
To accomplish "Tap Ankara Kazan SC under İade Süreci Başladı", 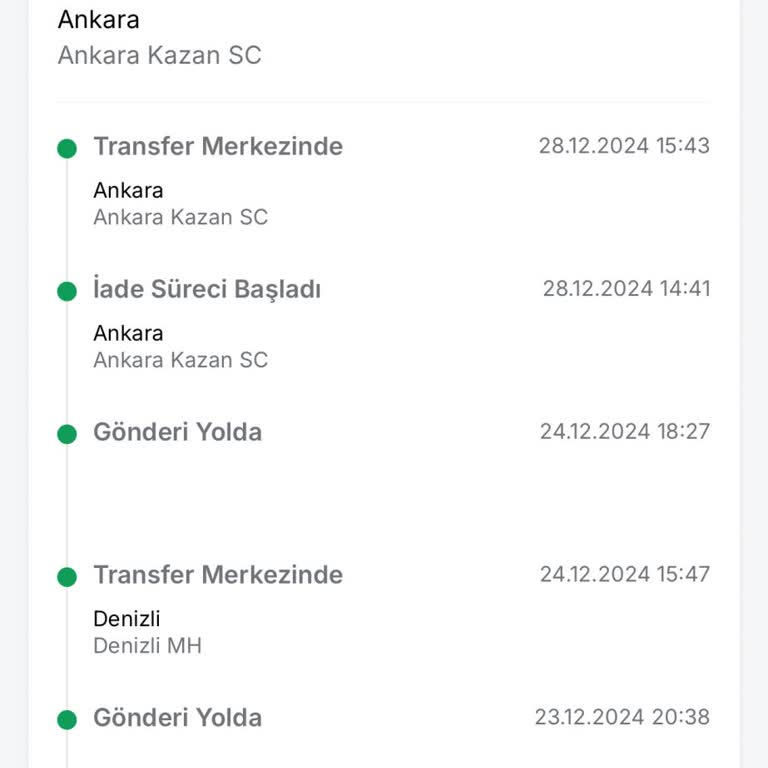I will (180, 360).
